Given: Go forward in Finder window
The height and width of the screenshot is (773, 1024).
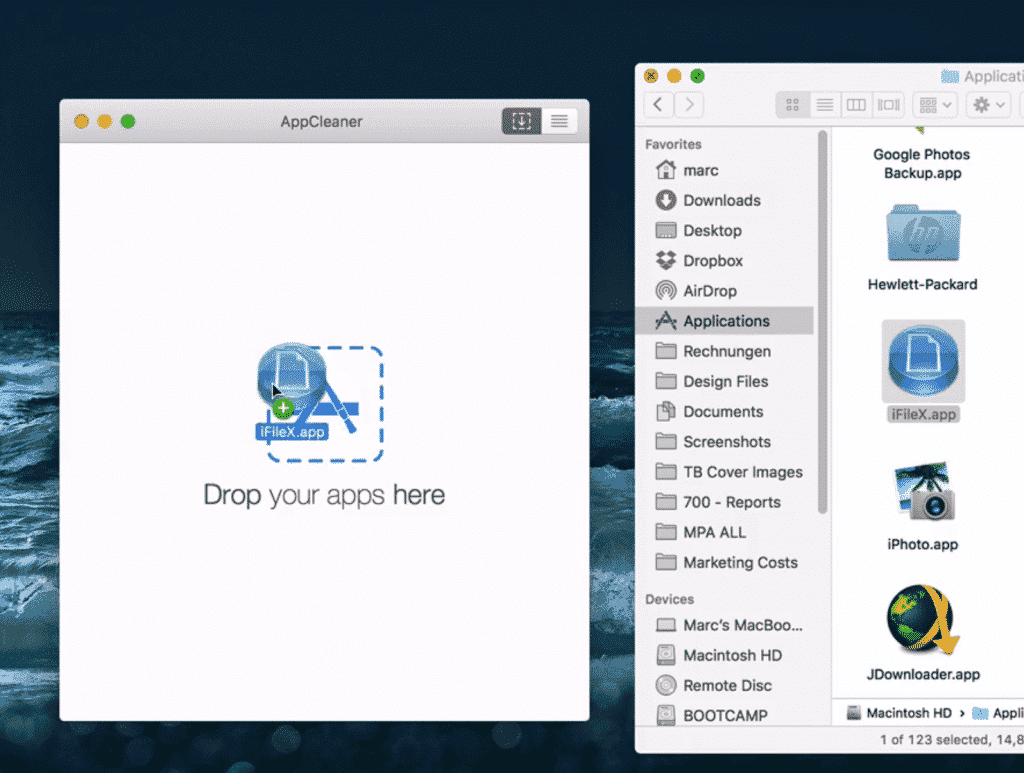Looking at the screenshot, I should point(689,104).
